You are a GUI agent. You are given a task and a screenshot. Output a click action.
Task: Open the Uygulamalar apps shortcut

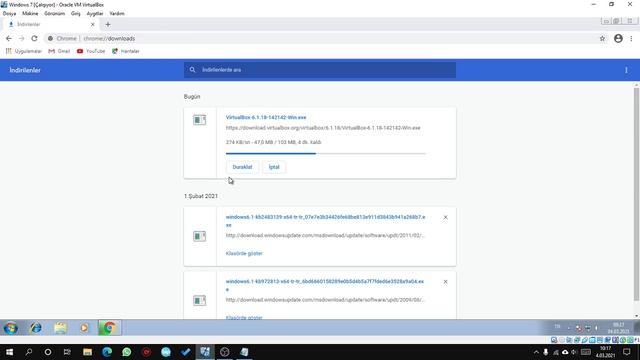tap(24, 51)
